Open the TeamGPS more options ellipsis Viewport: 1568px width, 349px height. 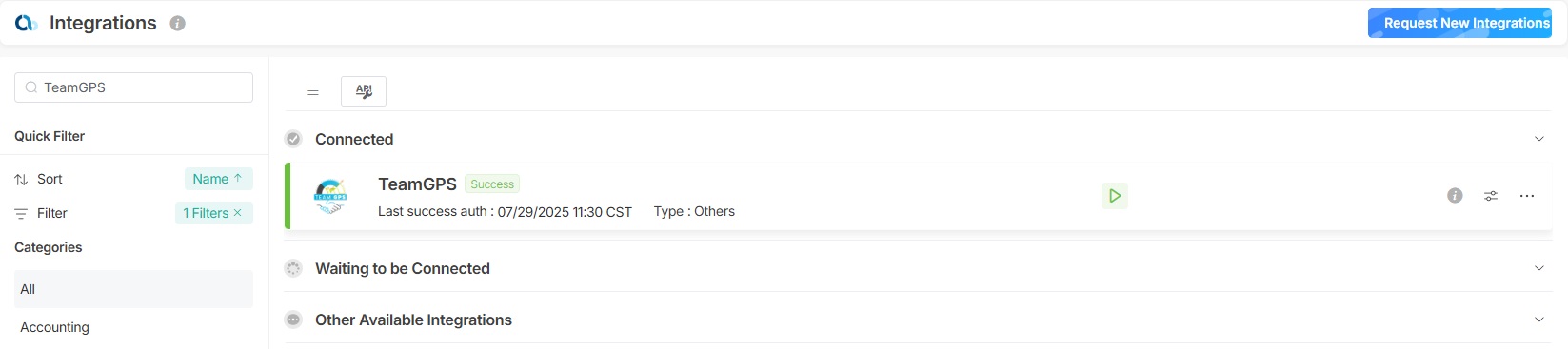(x=1527, y=196)
